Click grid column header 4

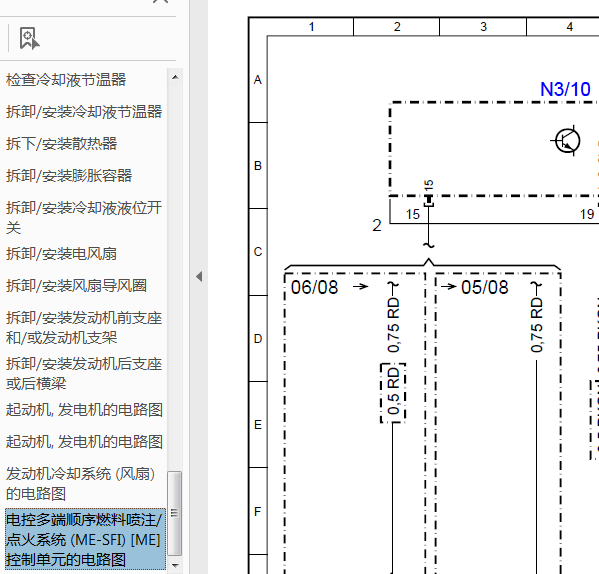pos(570,27)
